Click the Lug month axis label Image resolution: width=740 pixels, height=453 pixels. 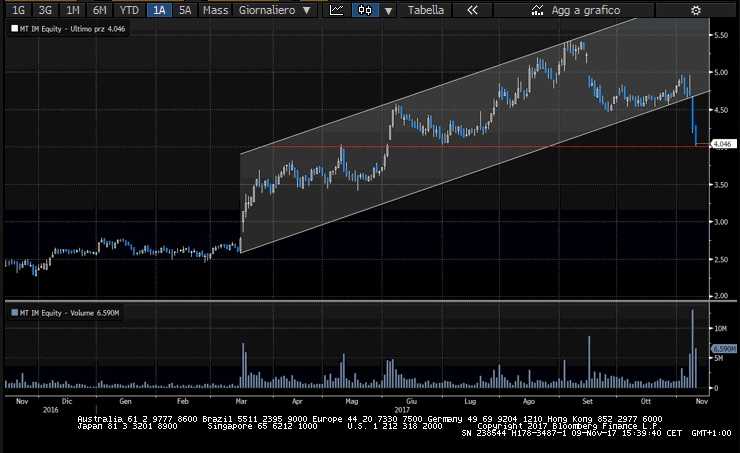[470, 401]
